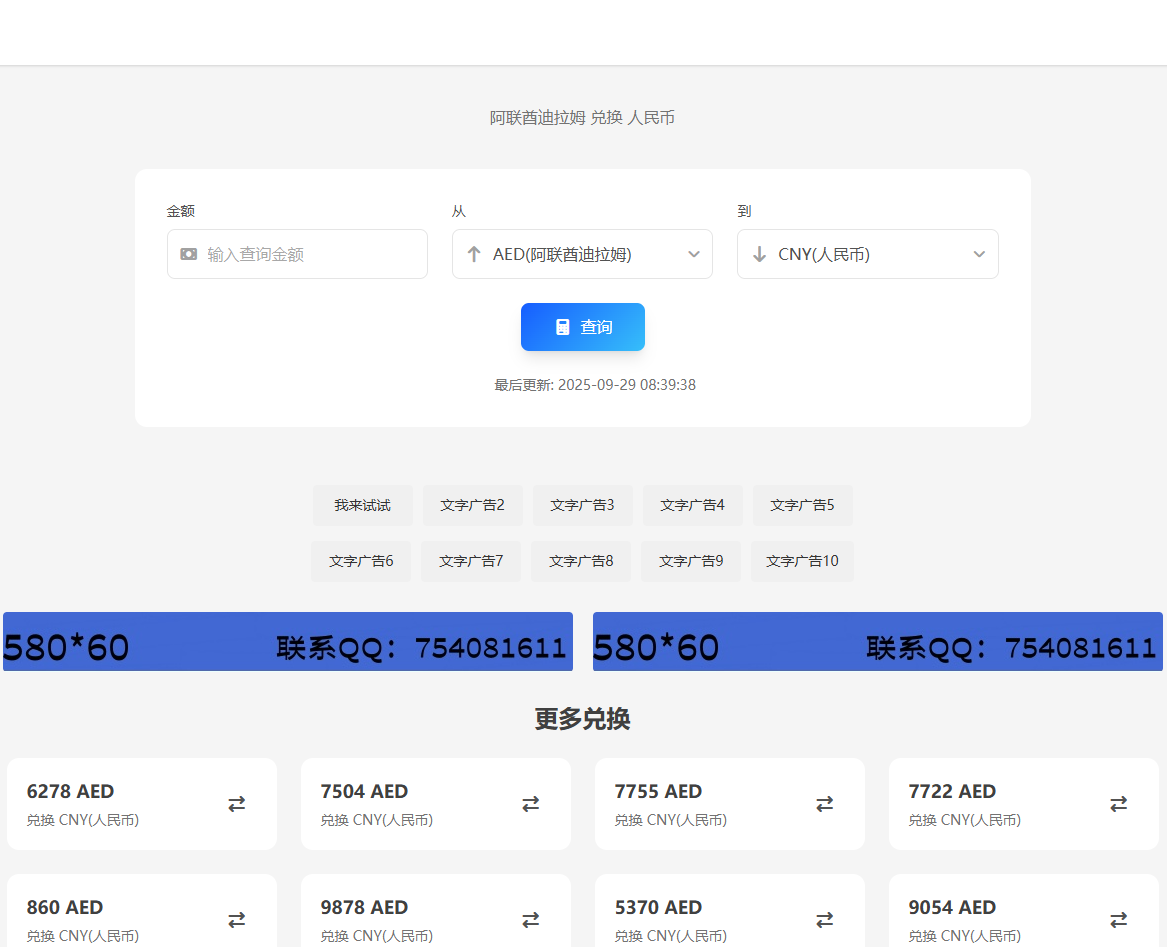The height and width of the screenshot is (947, 1167).
Task: Click the right 580*60 banner ad
Action: coord(877,642)
